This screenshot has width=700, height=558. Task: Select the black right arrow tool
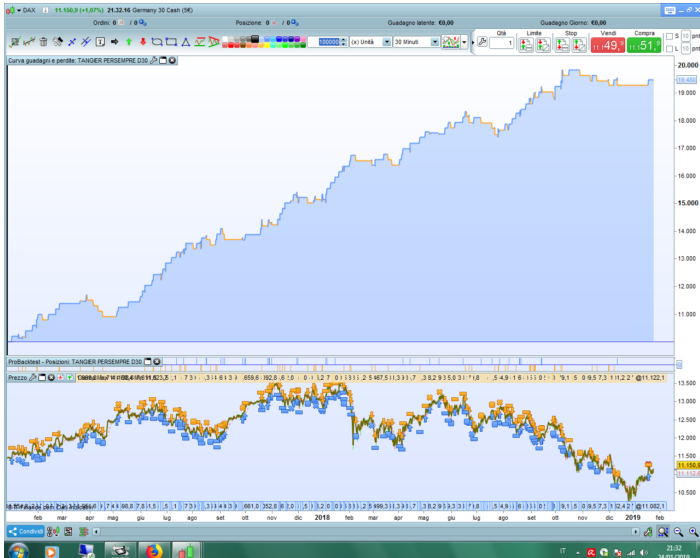(x=115, y=42)
